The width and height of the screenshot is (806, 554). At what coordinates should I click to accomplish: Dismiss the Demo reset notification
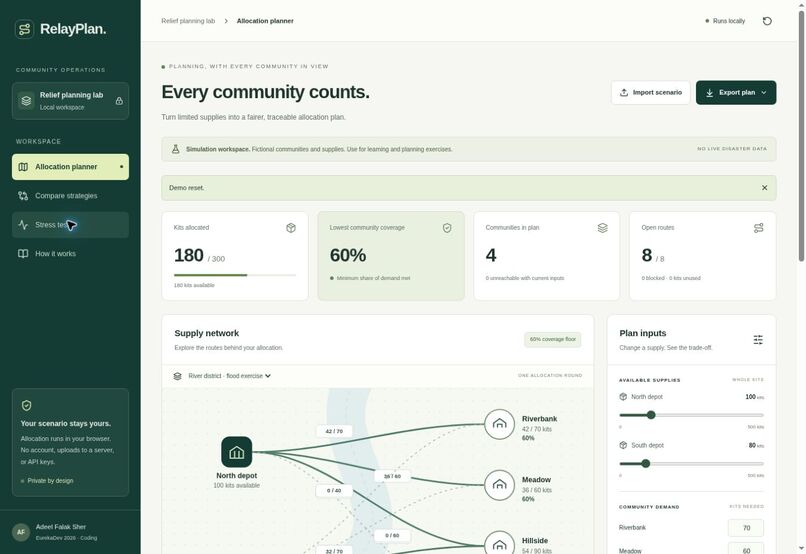(764, 188)
